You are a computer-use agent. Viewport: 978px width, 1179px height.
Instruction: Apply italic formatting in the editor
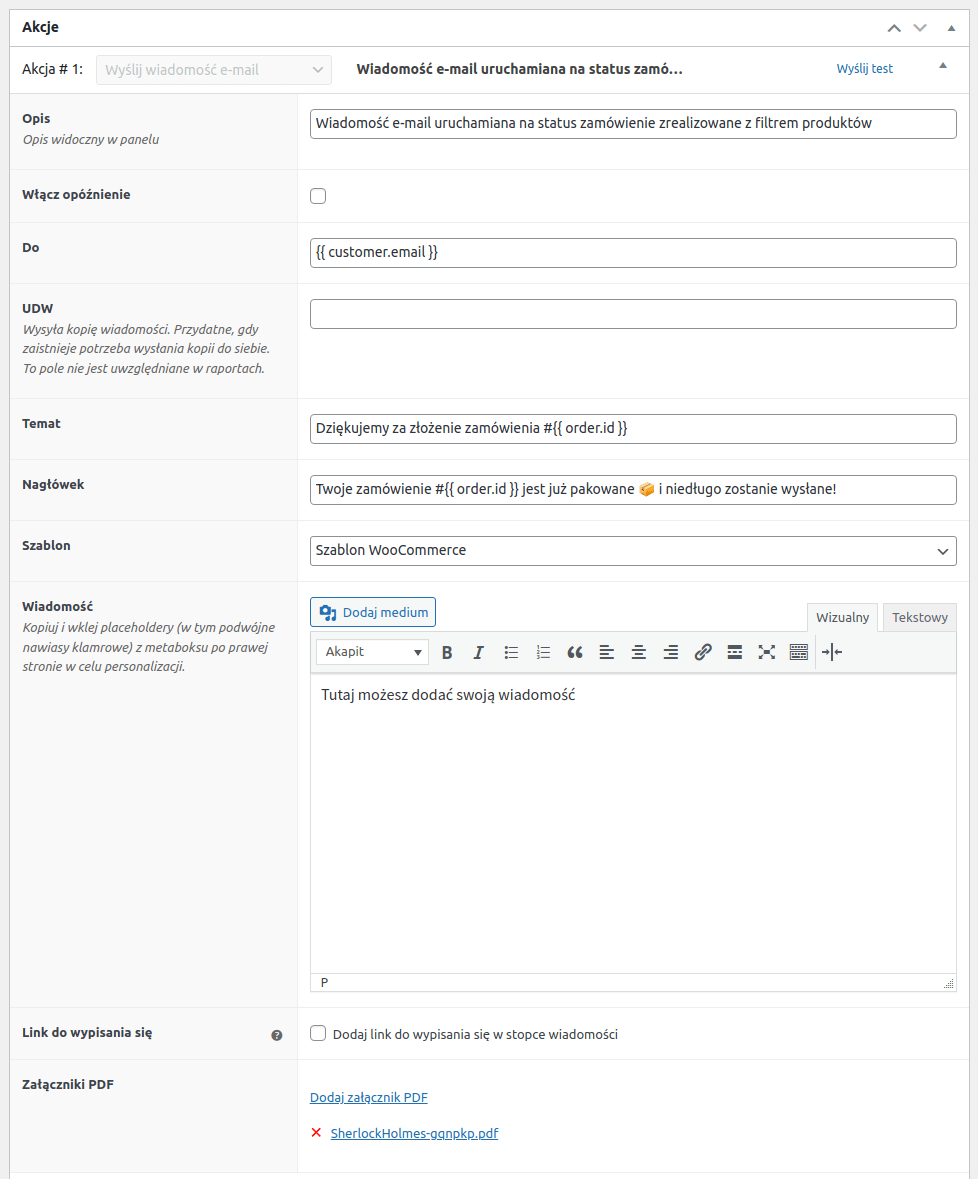478,652
